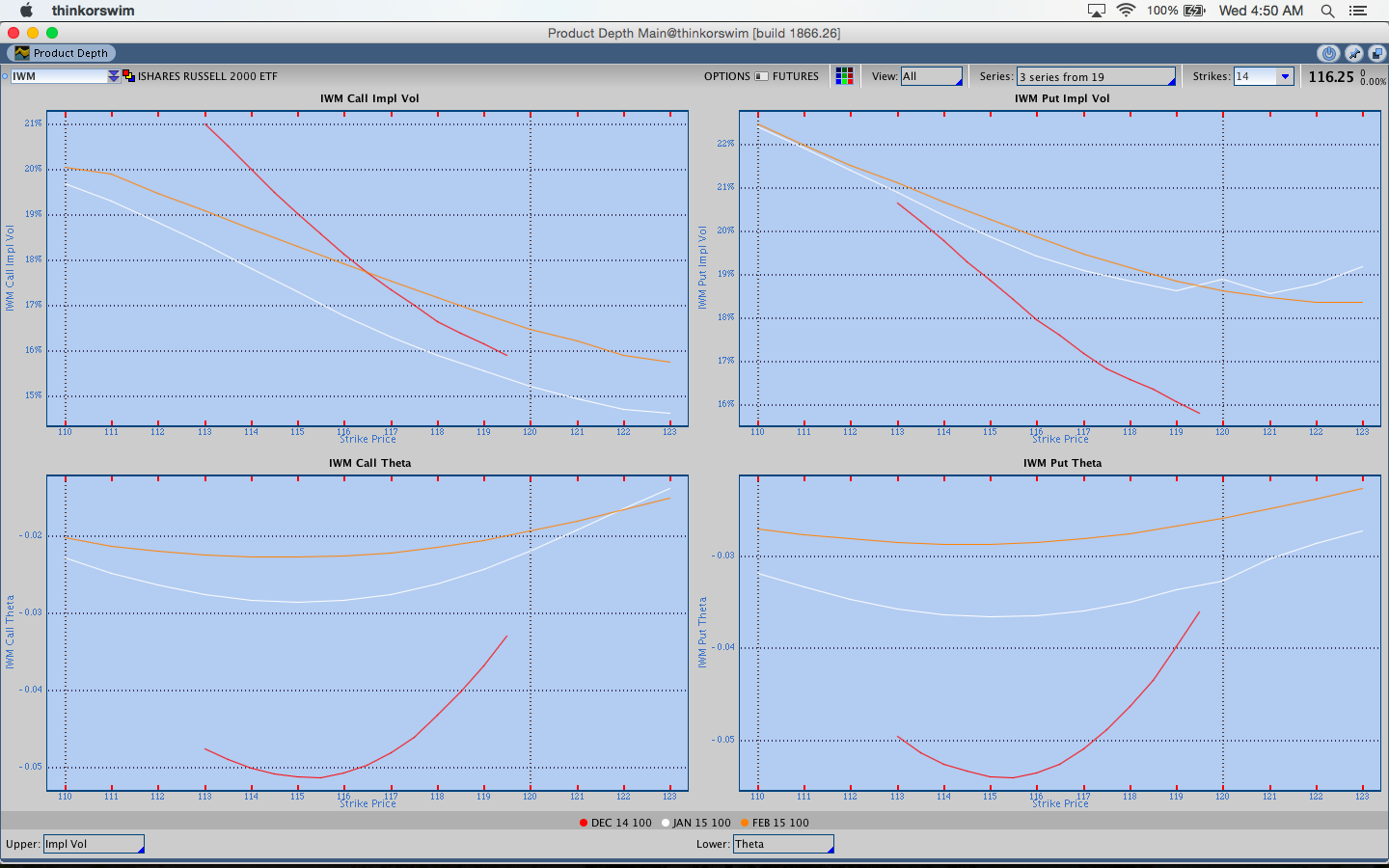Image resolution: width=1389 pixels, height=868 pixels.
Task: Click the Product Depth tab icon
Action: (x=21, y=53)
